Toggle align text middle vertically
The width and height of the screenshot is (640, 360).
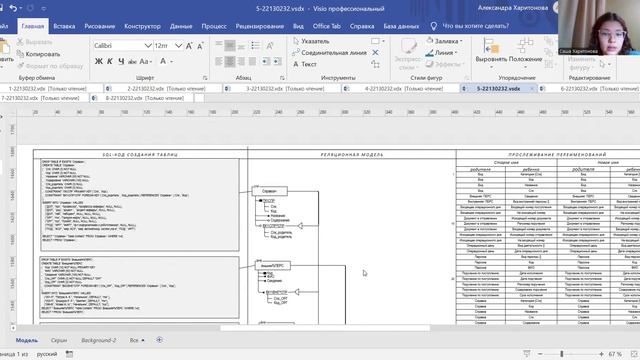click(x=230, y=45)
